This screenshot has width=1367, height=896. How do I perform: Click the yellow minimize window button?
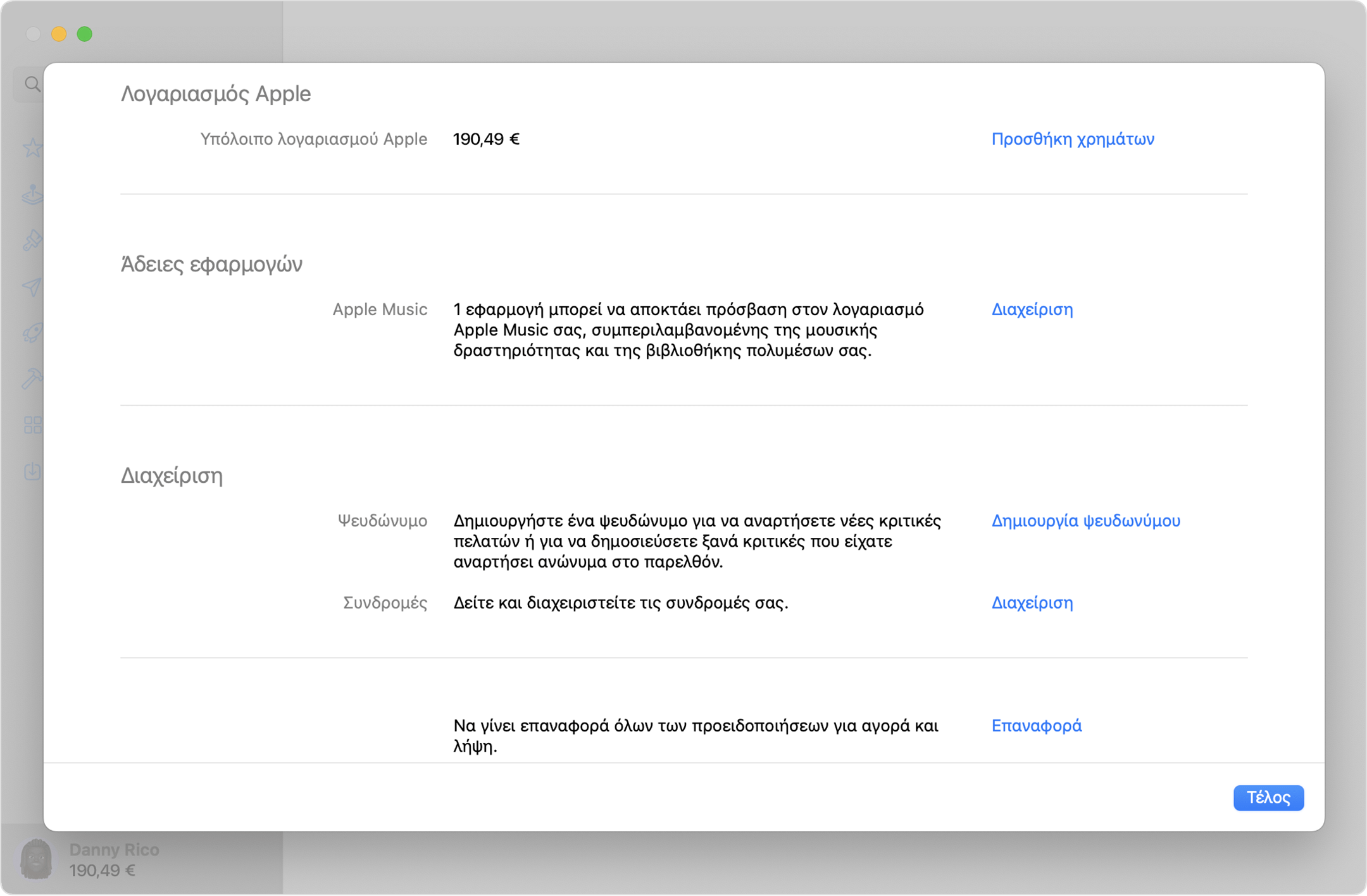tap(59, 34)
